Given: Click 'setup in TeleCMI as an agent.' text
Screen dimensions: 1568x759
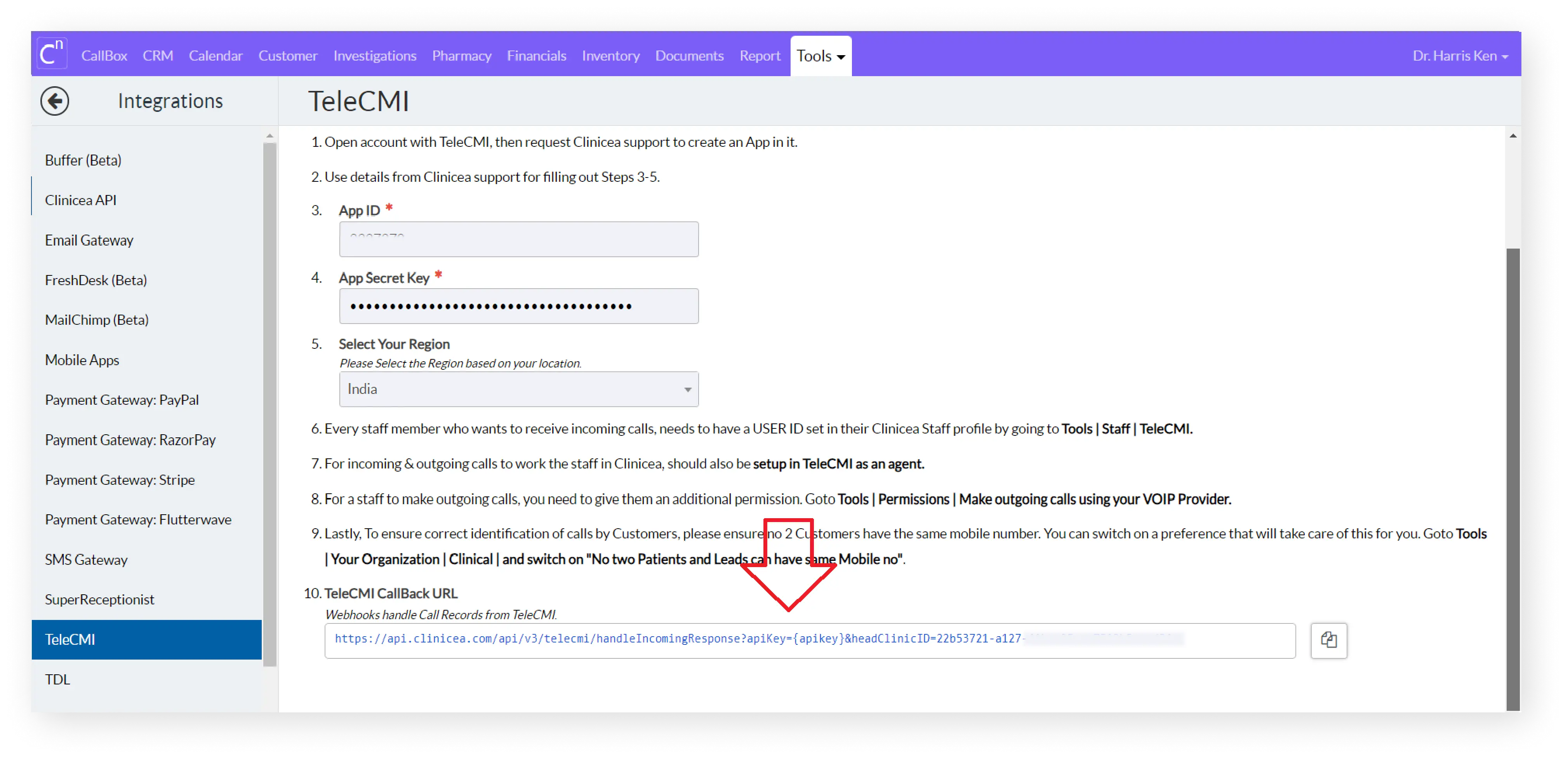Looking at the screenshot, I should pyautogui.click(x=838, y=464).
